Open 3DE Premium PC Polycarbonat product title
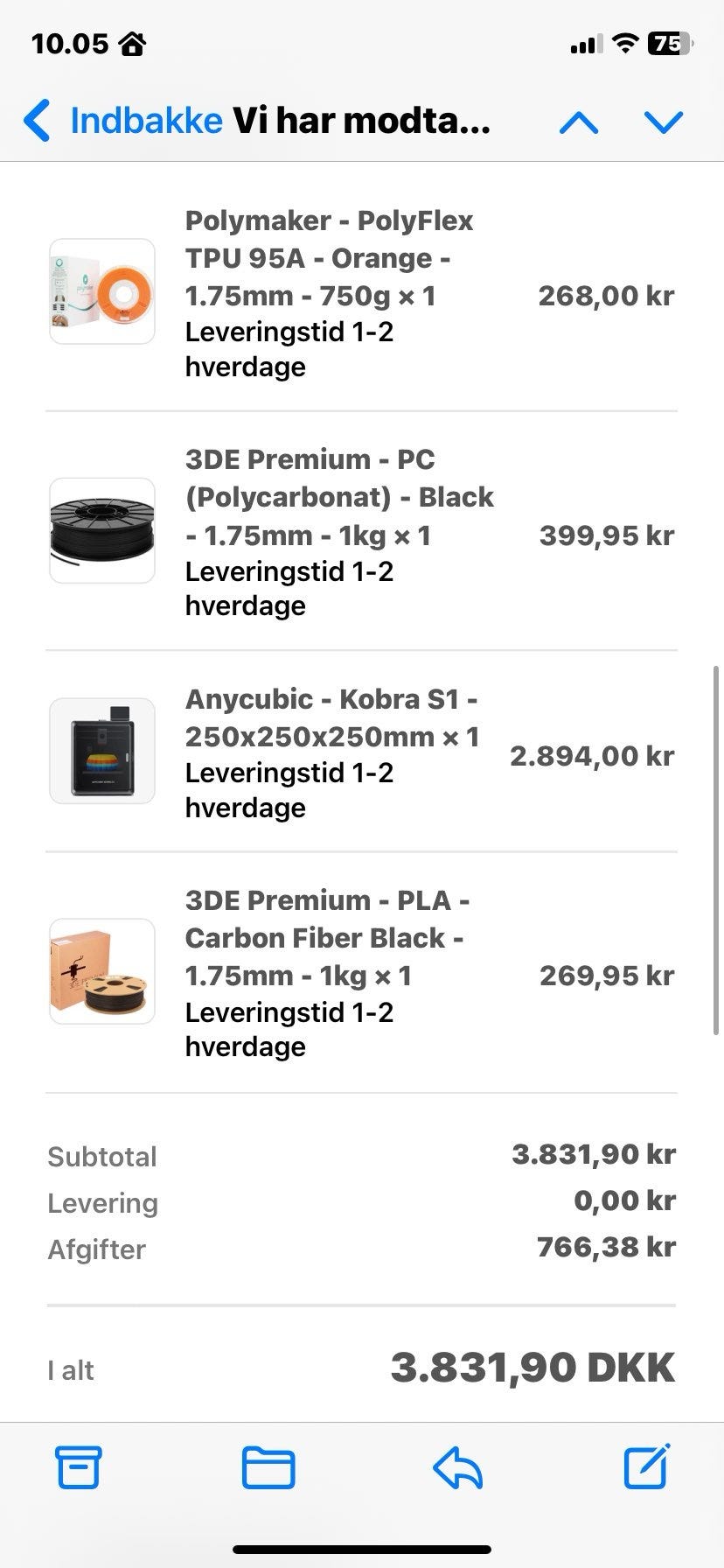 pos(339,497)
